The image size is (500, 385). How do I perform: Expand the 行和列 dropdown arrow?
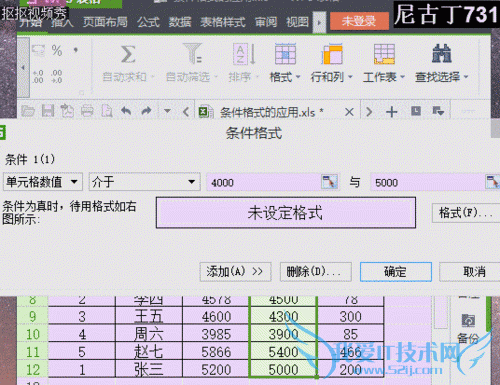coord(350,77)
